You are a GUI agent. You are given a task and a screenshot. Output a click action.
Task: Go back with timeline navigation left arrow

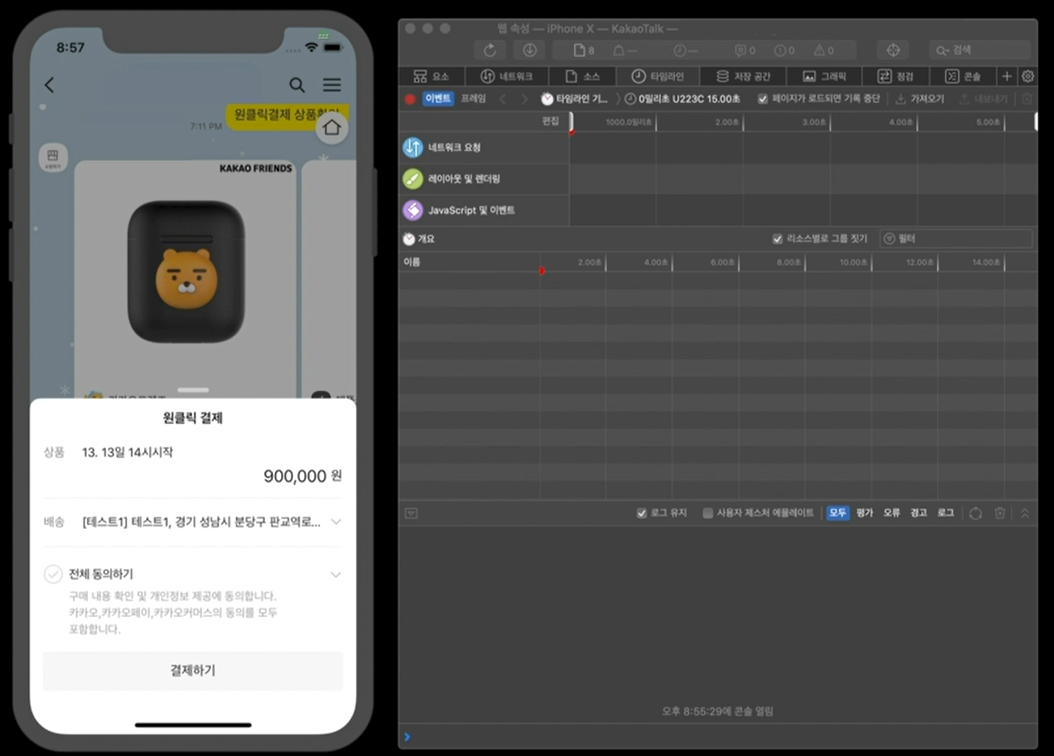point(503,99)
